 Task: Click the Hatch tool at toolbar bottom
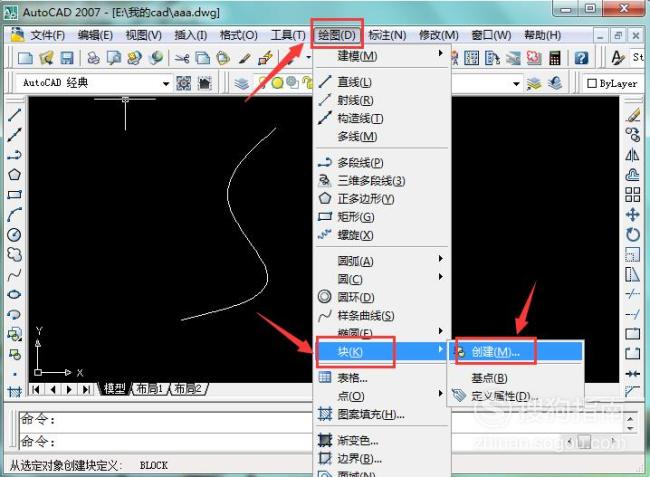coord(15,391)
